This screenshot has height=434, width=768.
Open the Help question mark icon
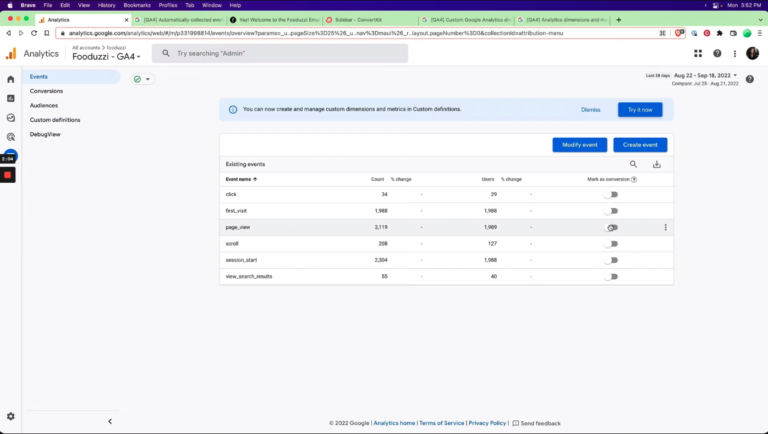coord(717,53)
